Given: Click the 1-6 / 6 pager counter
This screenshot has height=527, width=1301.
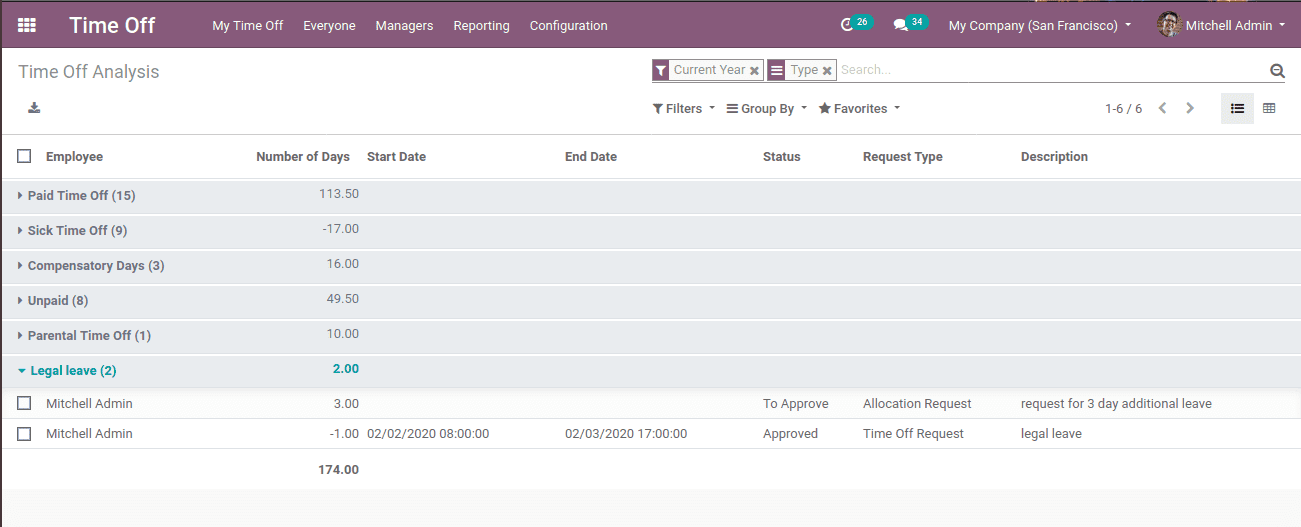Looking at the screenshot, I should point(1123,108).
